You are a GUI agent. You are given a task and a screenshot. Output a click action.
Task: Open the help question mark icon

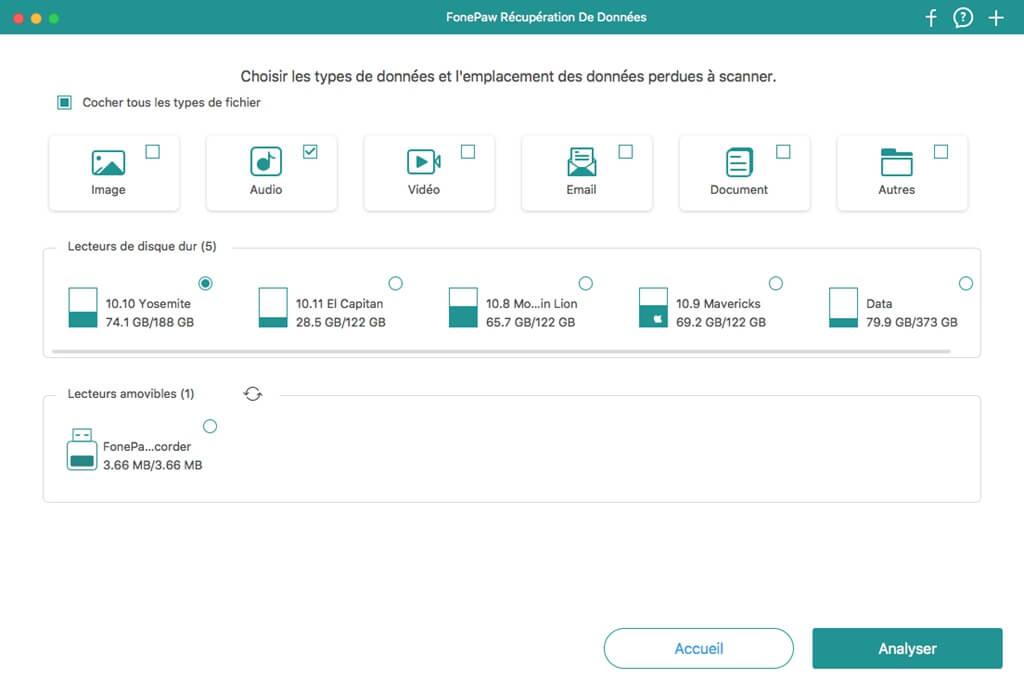963,18
